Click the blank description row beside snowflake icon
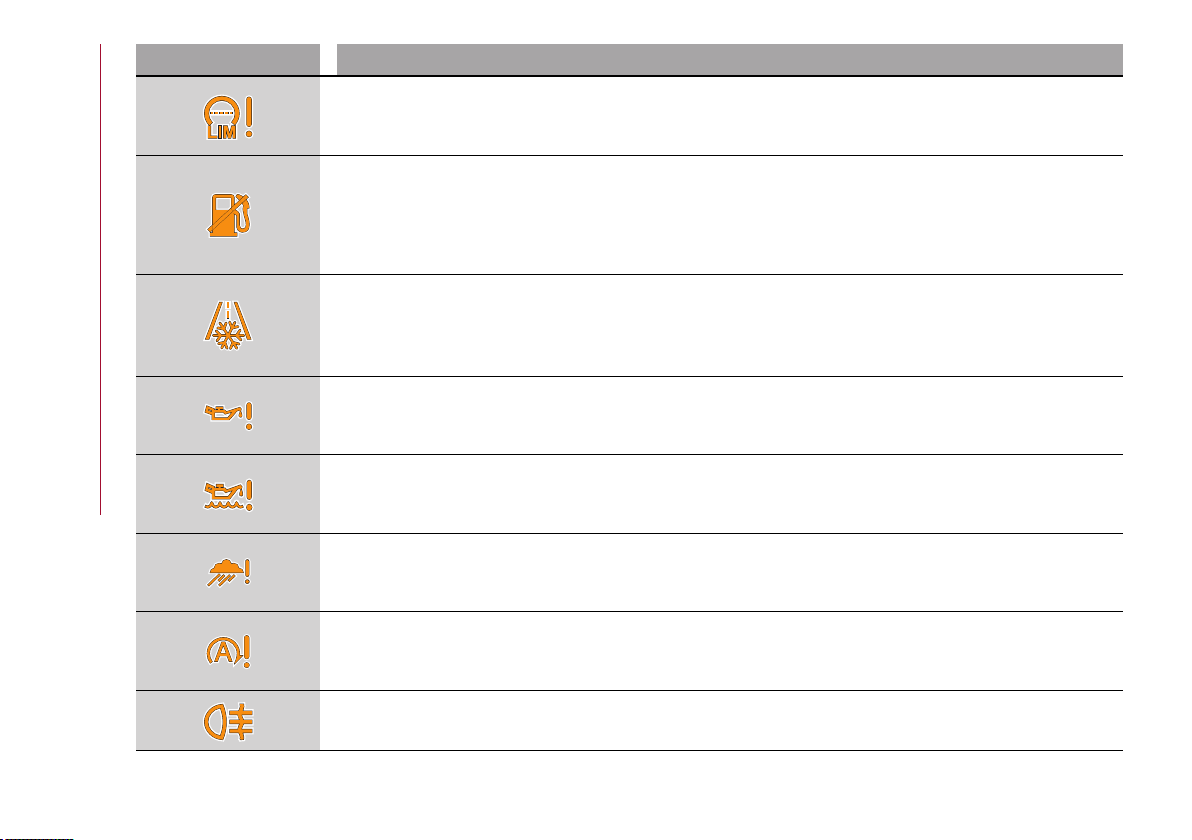The image size is (1192, 840). [x=721, y=325]
